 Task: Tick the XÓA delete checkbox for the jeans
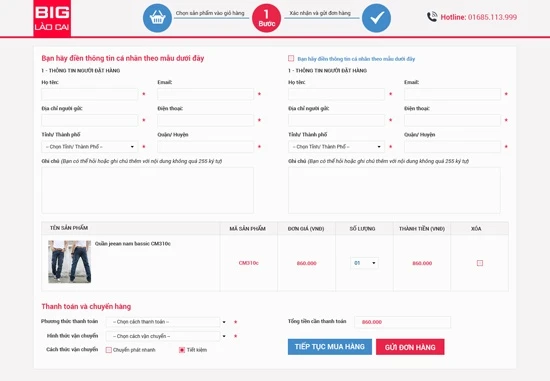click(480, 263)
